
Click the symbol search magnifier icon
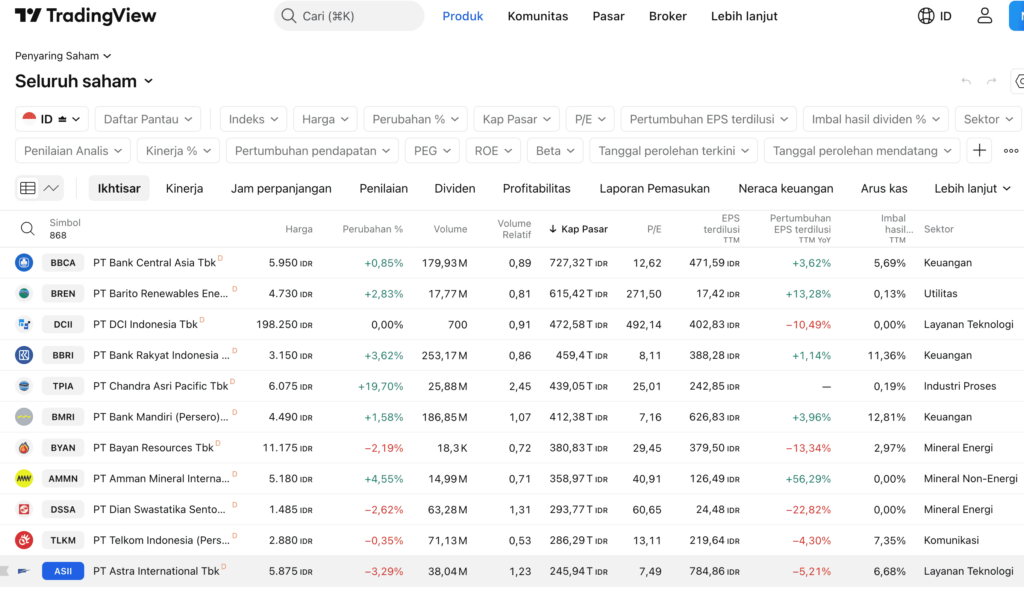tap(27, 229)
